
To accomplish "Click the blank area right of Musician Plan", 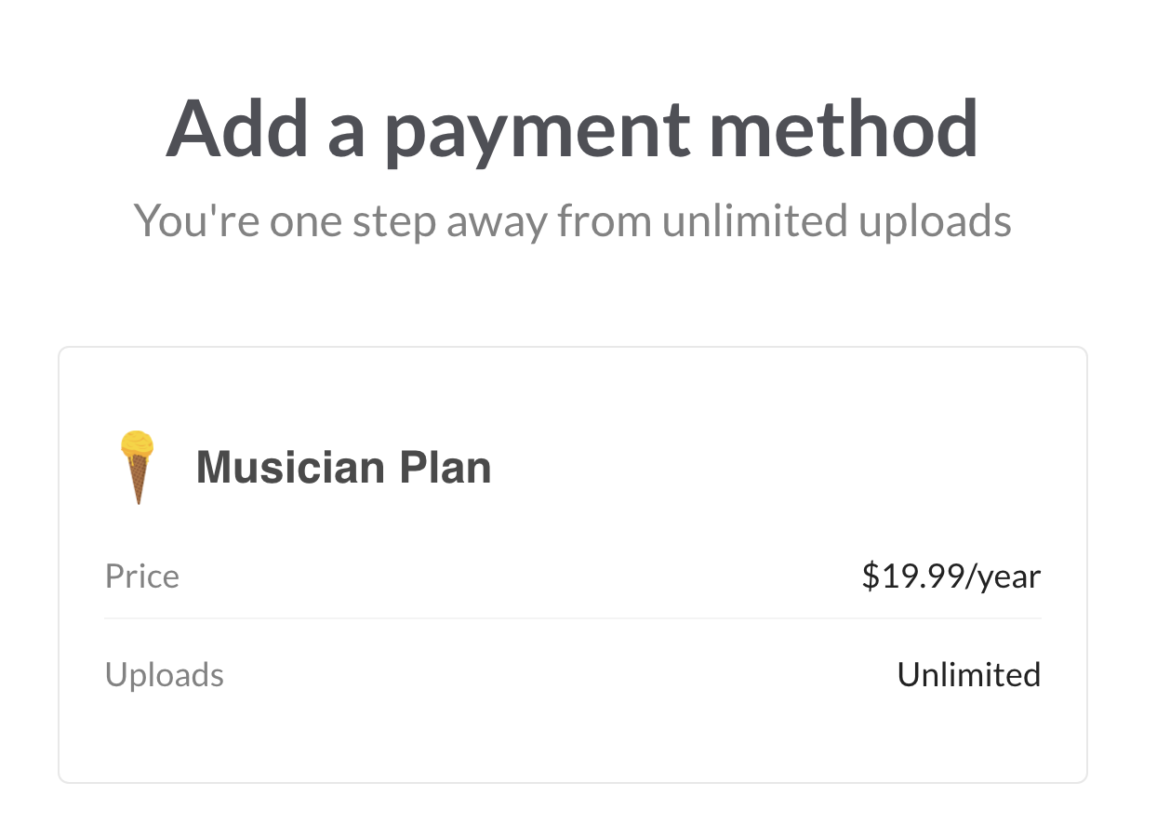I will 780,467.
